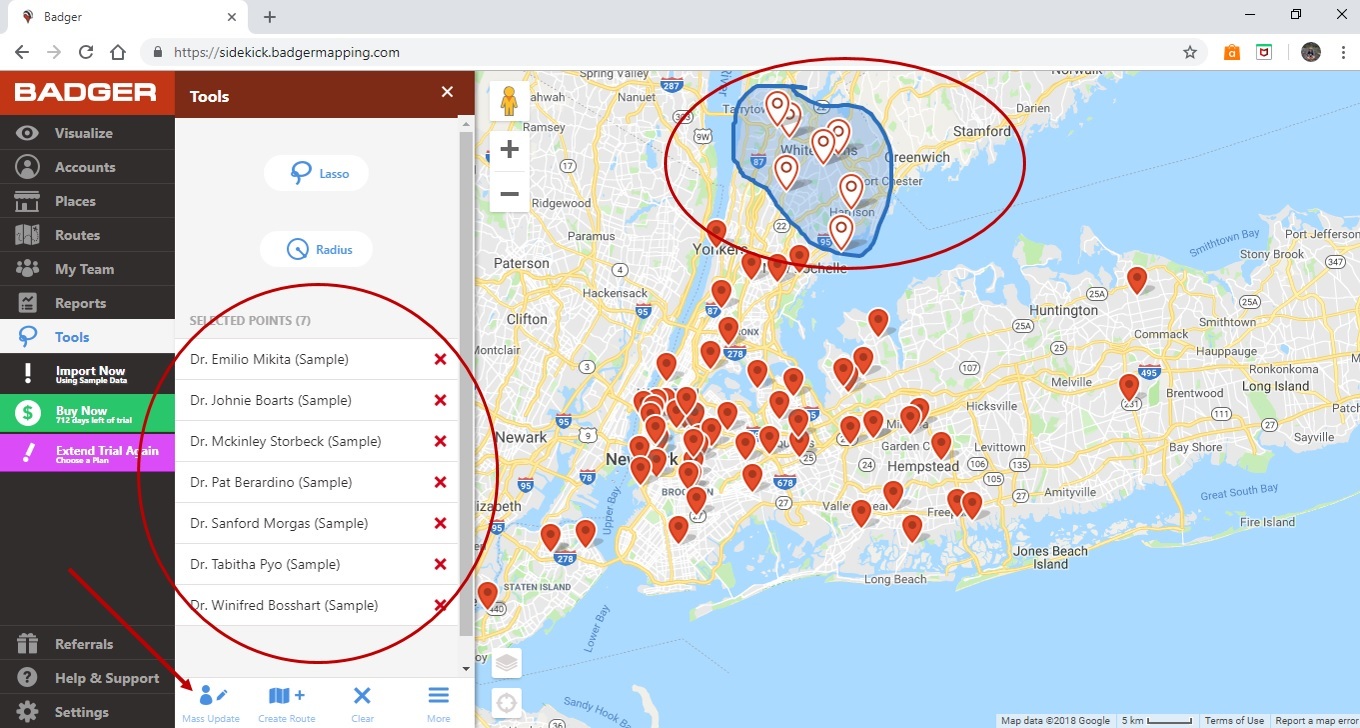
Task: Click the address bar URL
Action: pyautogui.click(x=287, y=52)
